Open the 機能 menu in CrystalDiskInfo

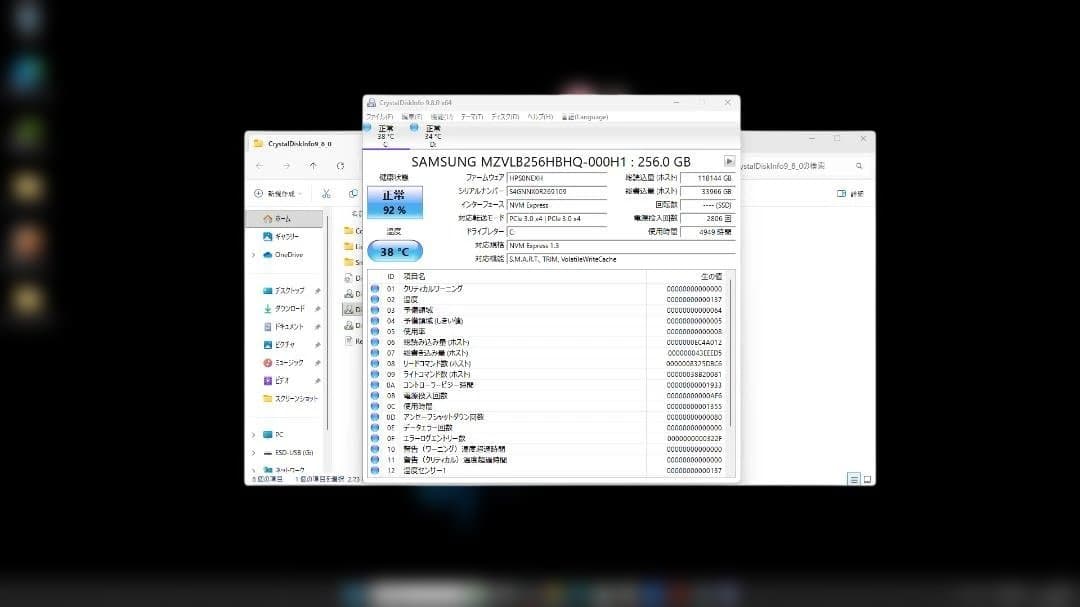(442, 117)
